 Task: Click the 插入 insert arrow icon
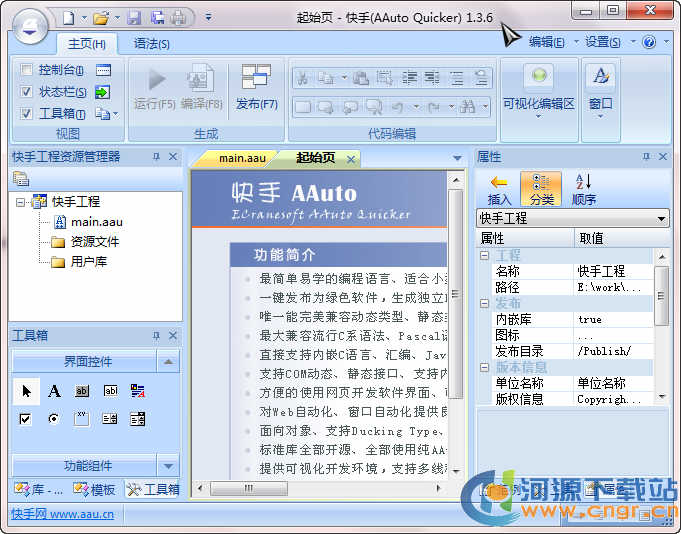click(499, 182)
